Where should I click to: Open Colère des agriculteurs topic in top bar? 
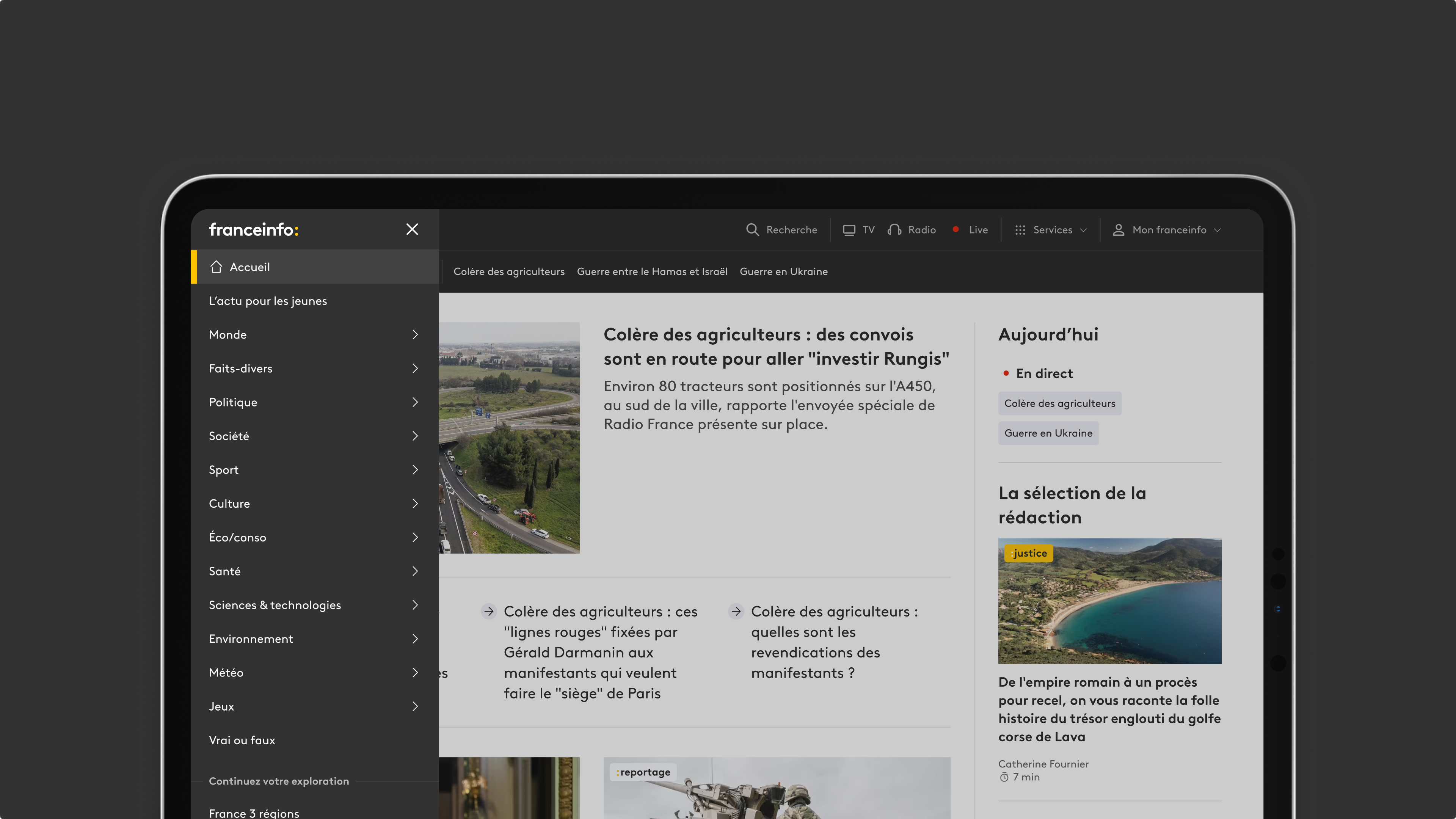[x=509, y=271]
